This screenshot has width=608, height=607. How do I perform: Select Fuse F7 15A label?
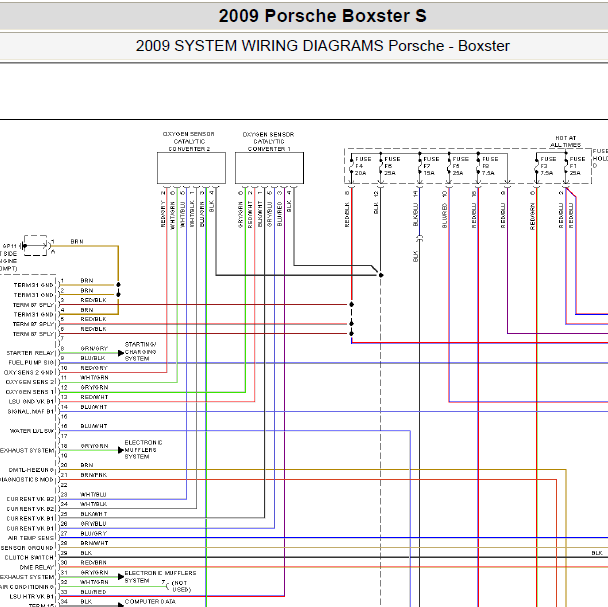(x=431, y=166)
